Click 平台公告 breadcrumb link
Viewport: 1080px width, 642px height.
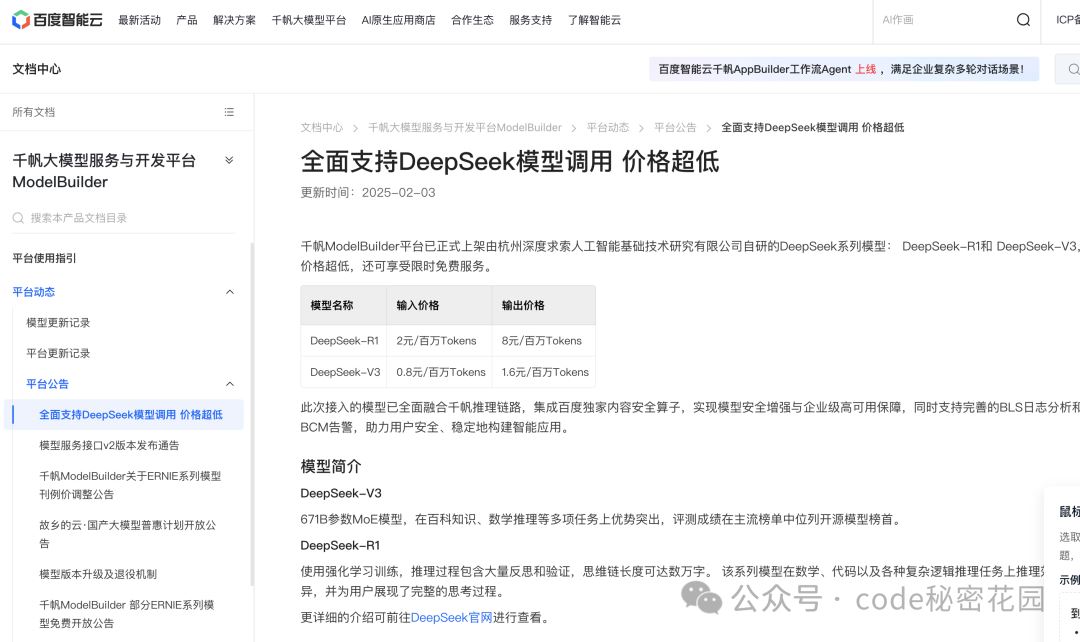675,127
